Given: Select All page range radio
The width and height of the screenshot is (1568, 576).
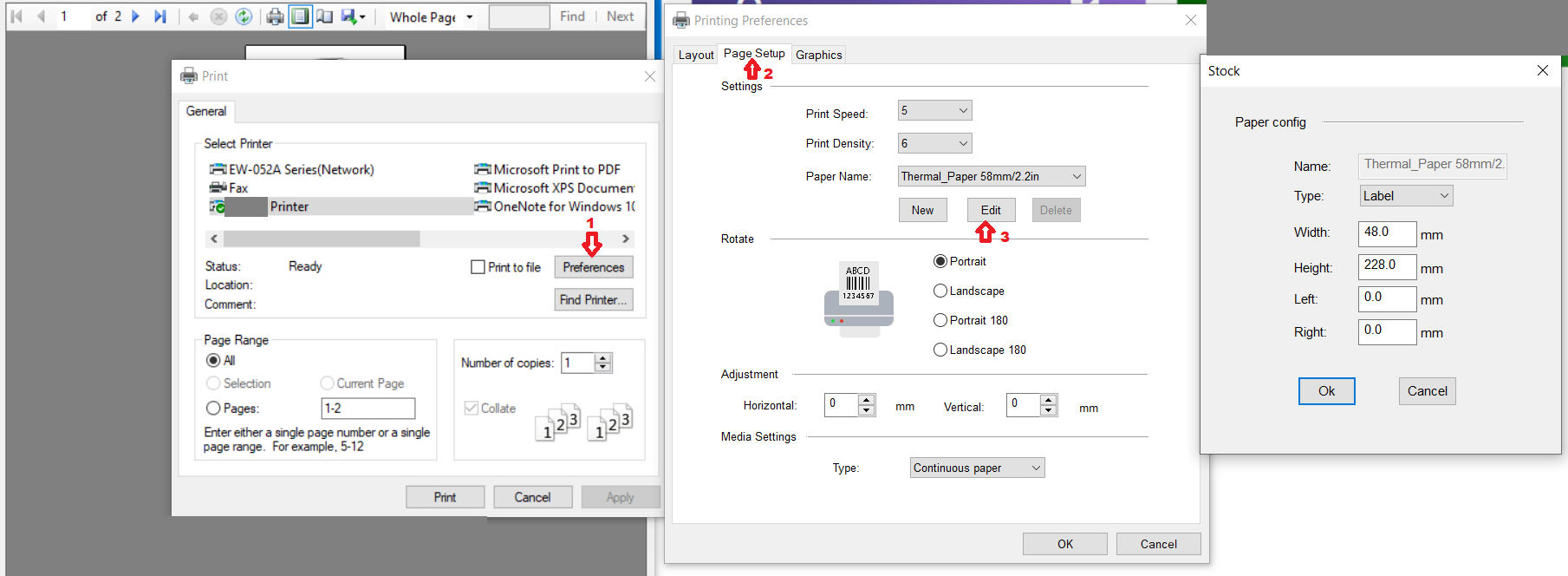Looking at the screenshot, I should point(213,360).
